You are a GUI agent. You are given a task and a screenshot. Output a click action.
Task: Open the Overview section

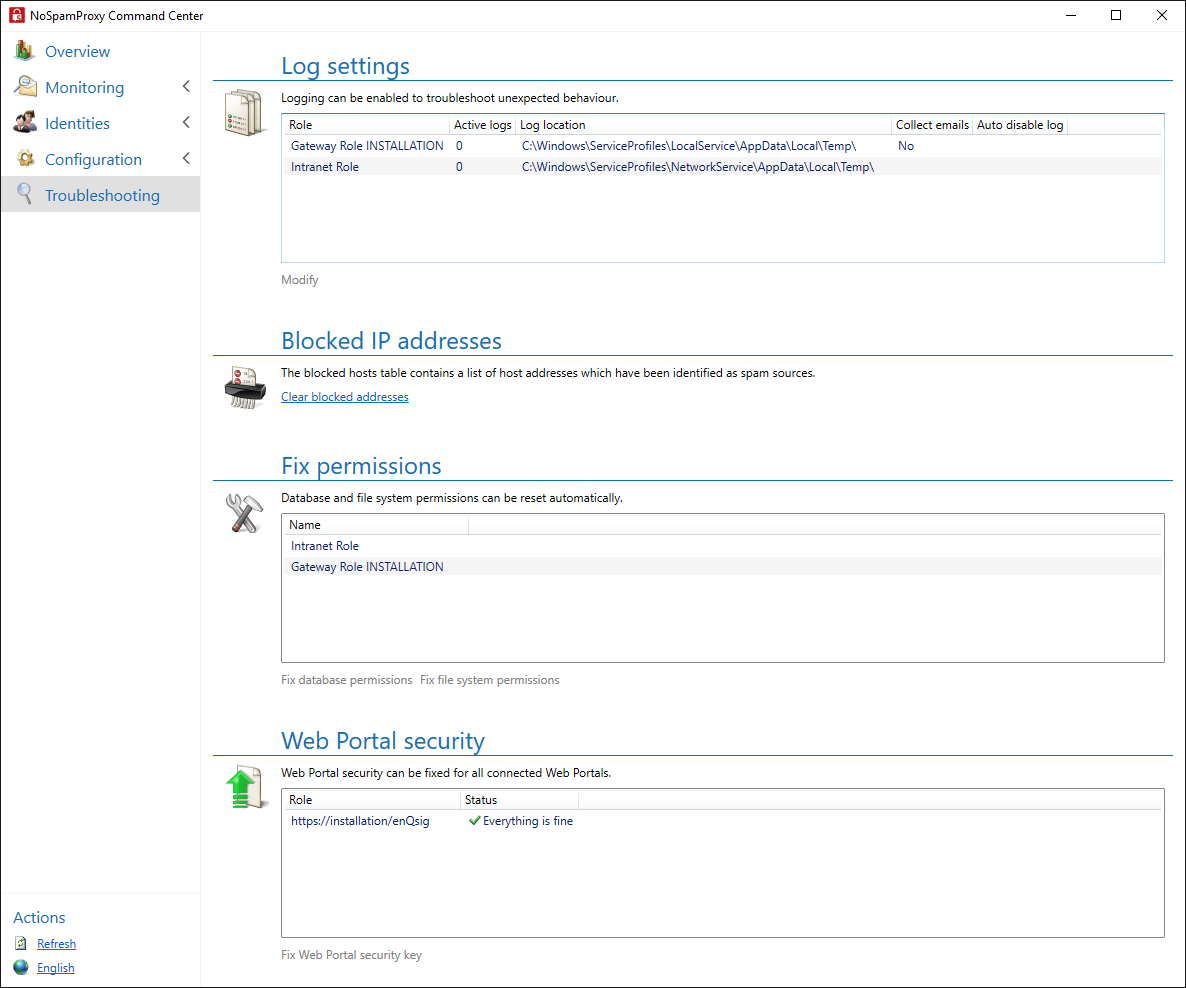click(77, 51)
